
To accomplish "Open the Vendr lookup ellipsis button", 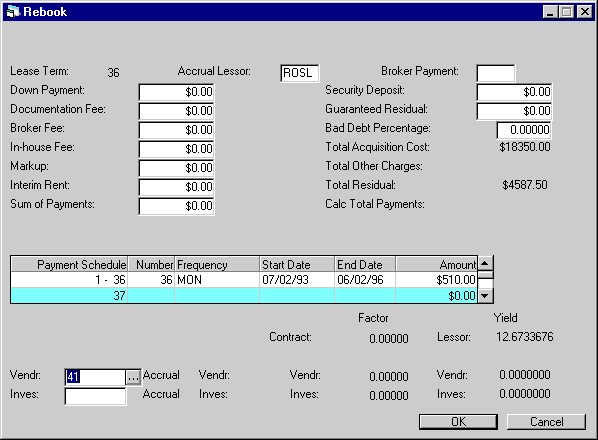I will click(133, 377).
